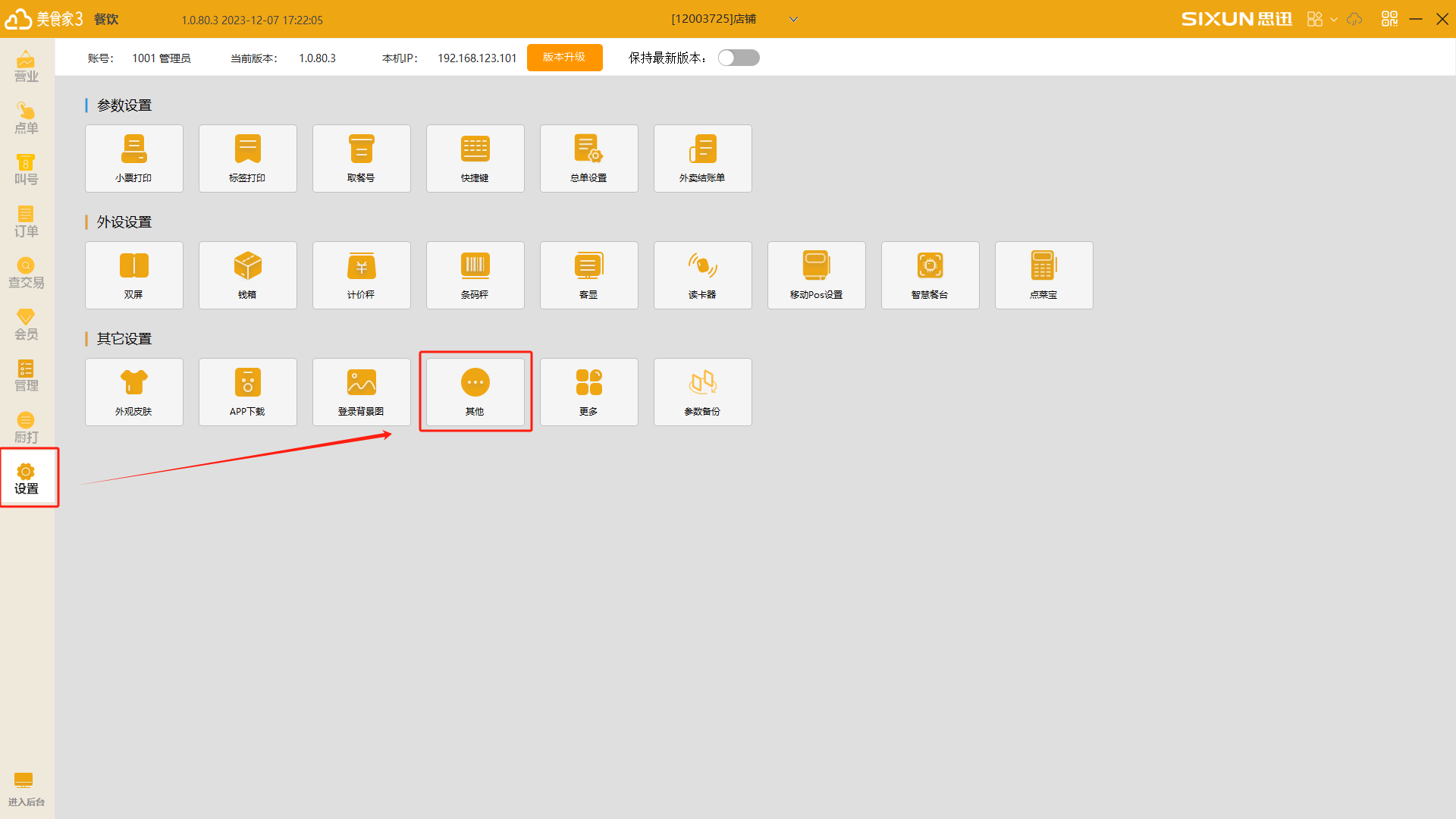This screenshot has width=1456, height=819.
Task: Click 进入后台 enter backend button
Action: pyautogui.click(x=27, y=789)
